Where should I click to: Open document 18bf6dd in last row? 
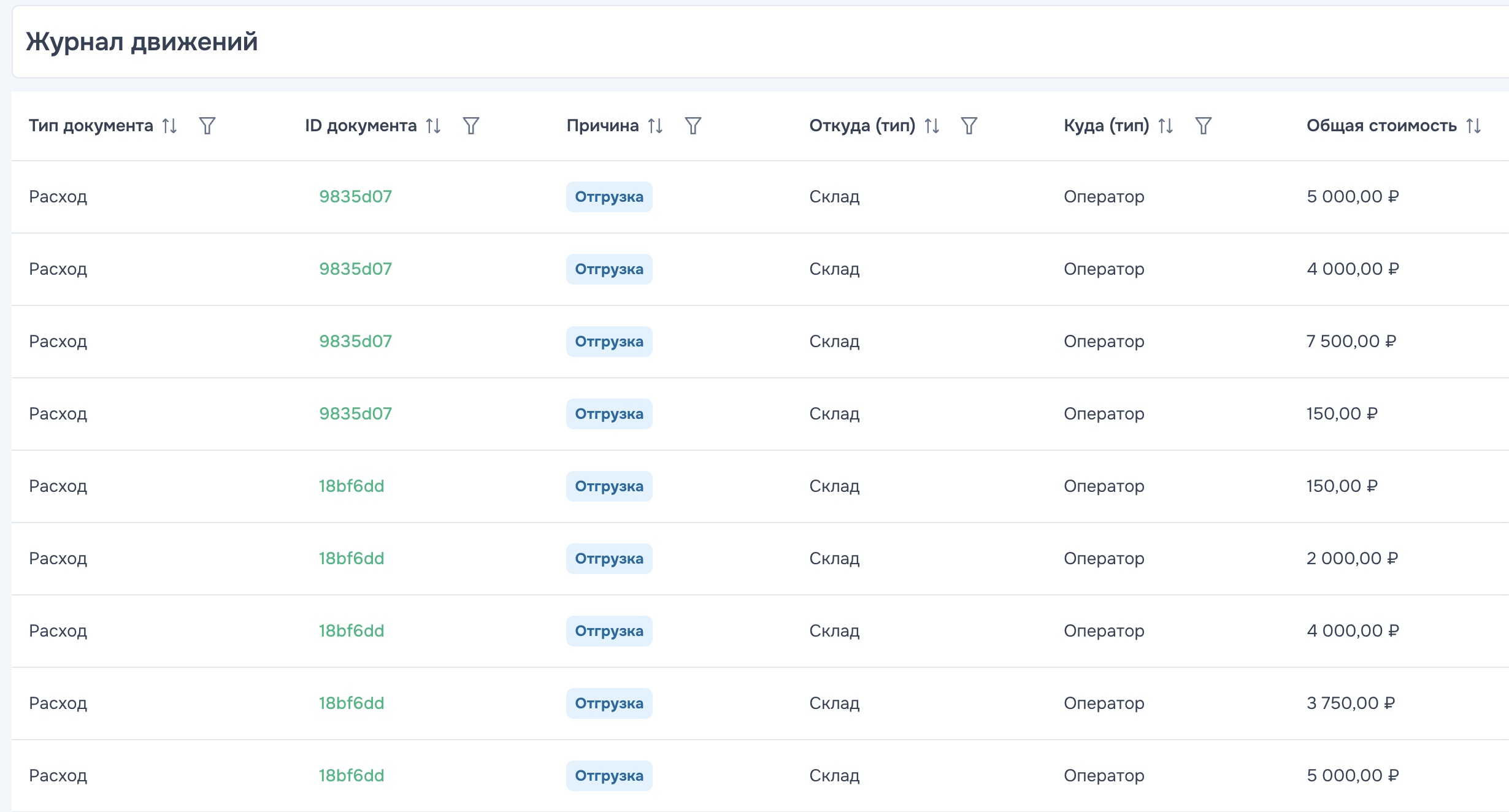click(x=351, y=776)
